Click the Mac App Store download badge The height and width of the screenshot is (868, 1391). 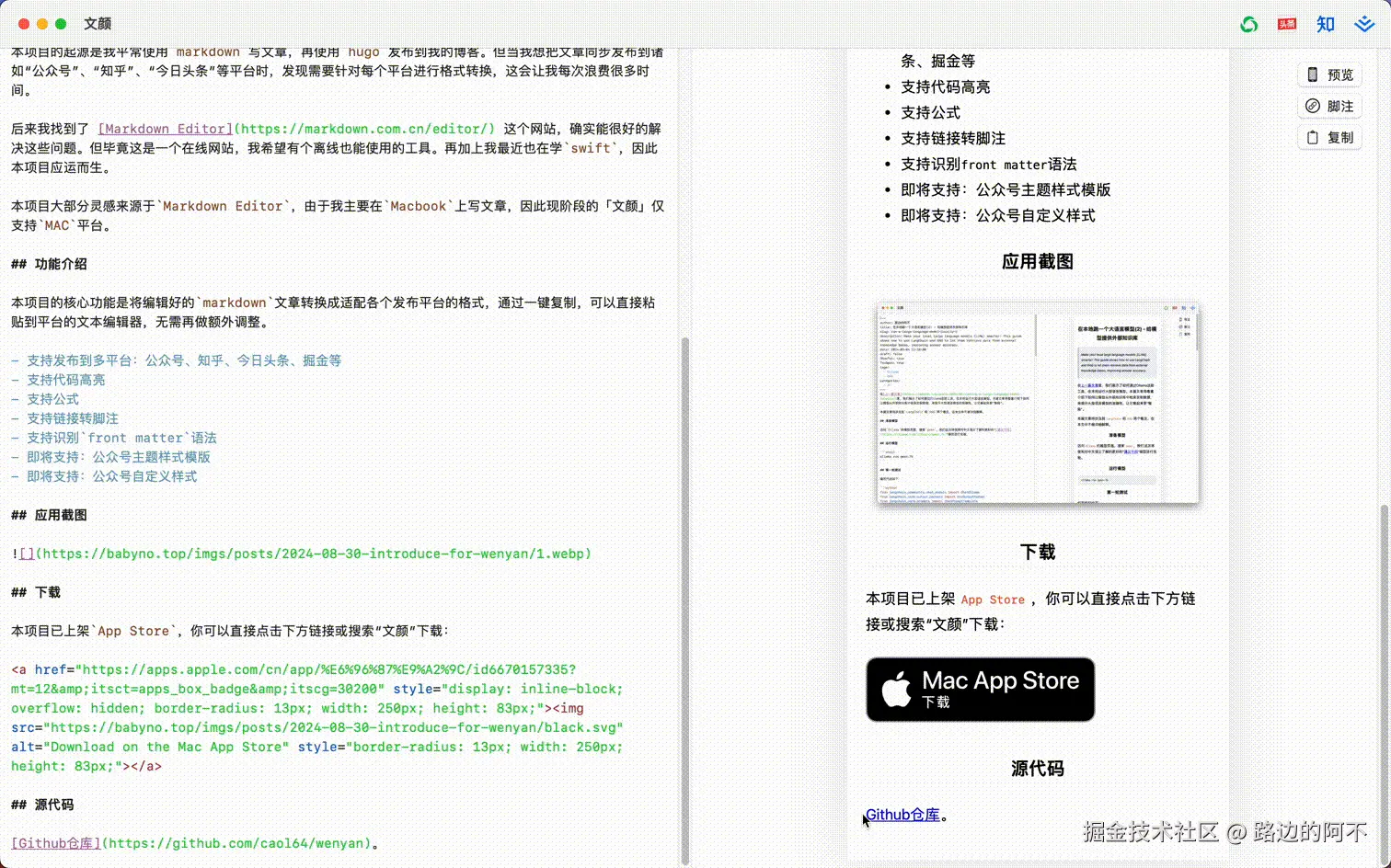[980, 690]
